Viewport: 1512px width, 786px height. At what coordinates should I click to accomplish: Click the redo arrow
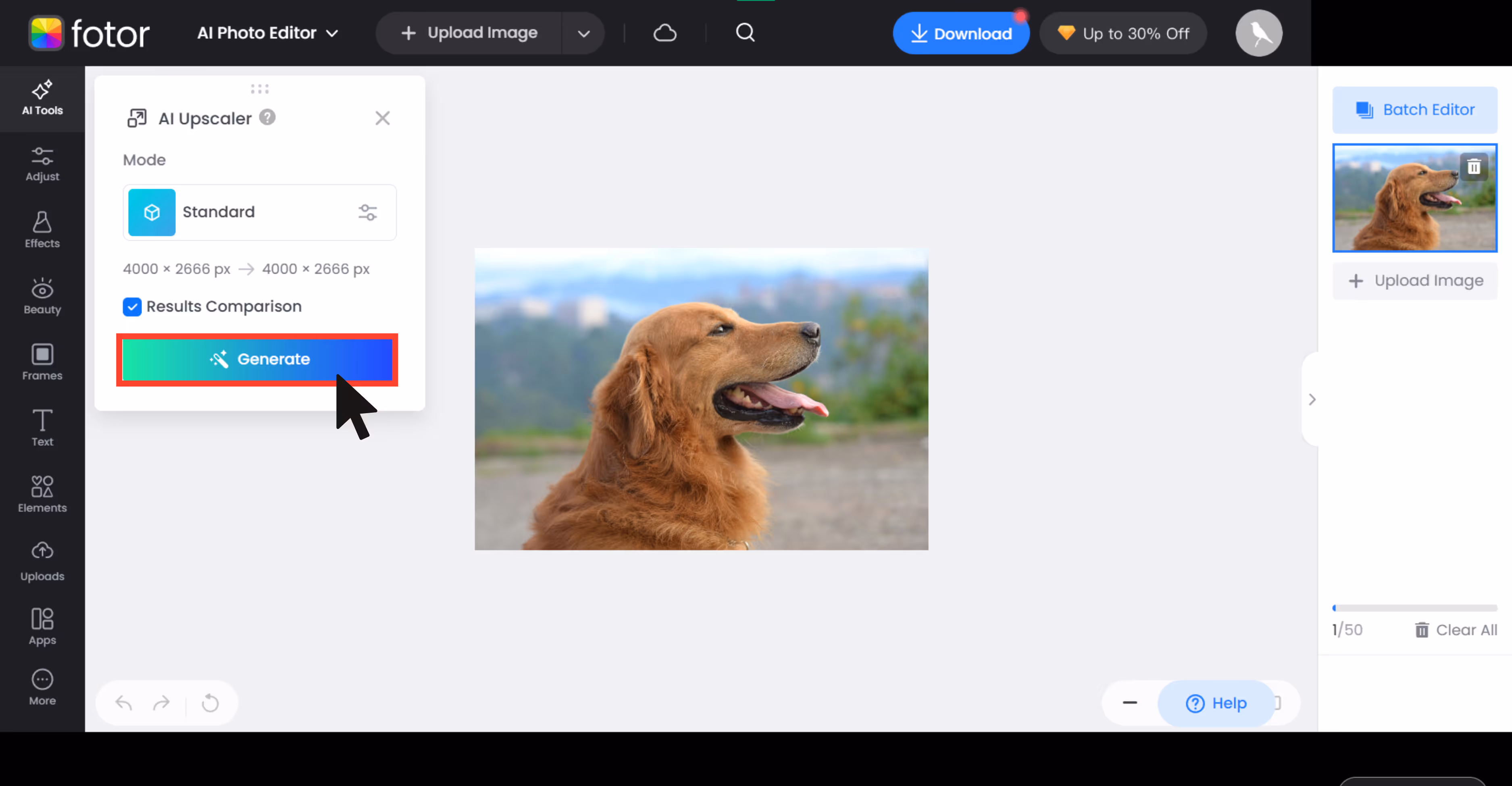coord(161,703)
